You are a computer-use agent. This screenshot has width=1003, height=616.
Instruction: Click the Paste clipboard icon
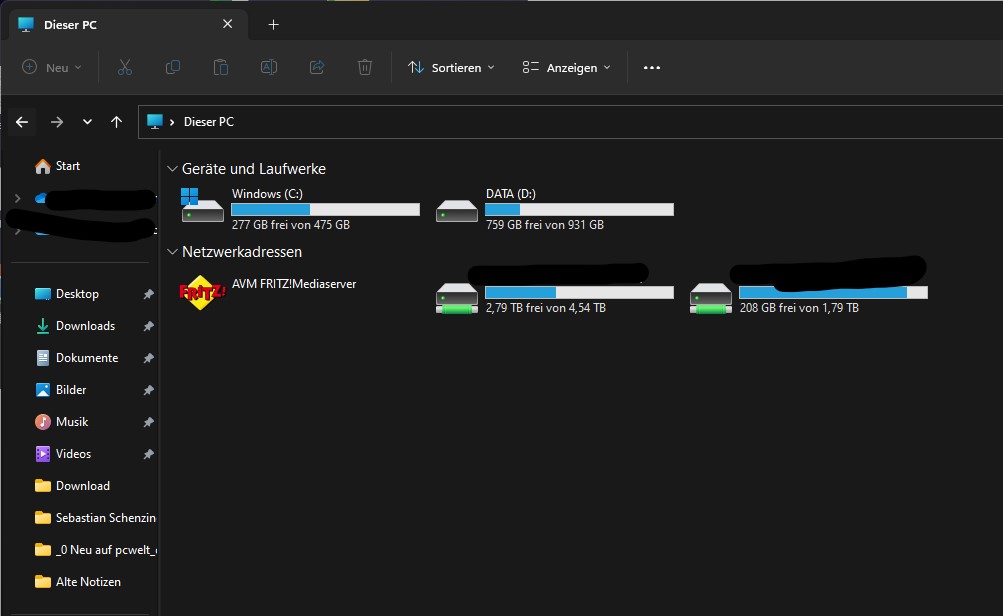coord(221,67)
